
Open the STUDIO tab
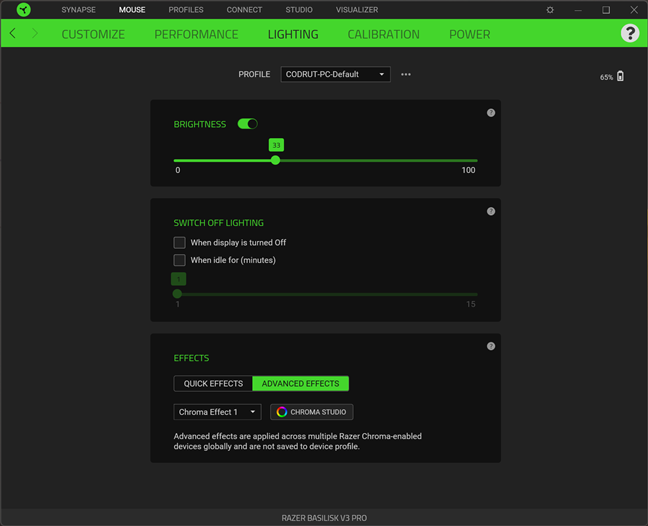(299, 10)
